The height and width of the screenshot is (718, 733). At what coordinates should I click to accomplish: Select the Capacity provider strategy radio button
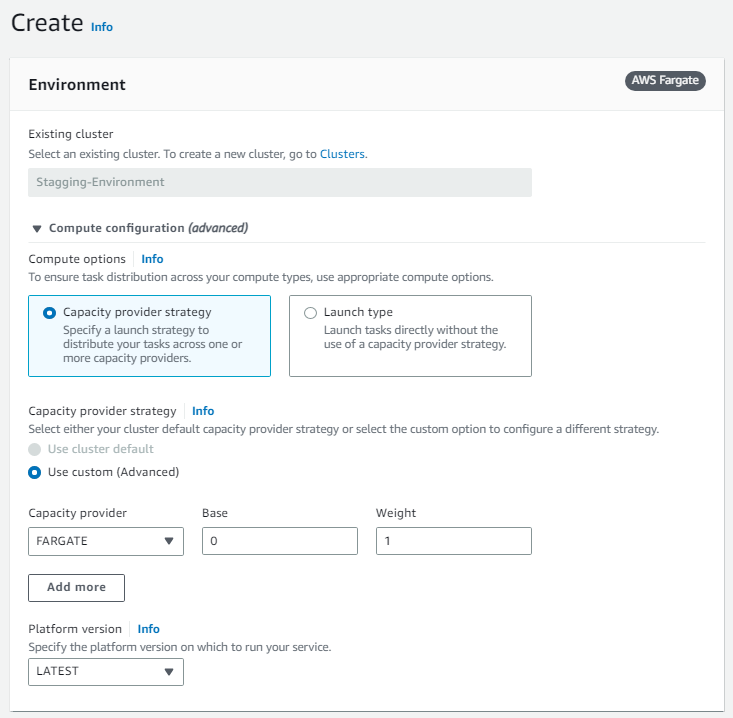click(50, 312)
